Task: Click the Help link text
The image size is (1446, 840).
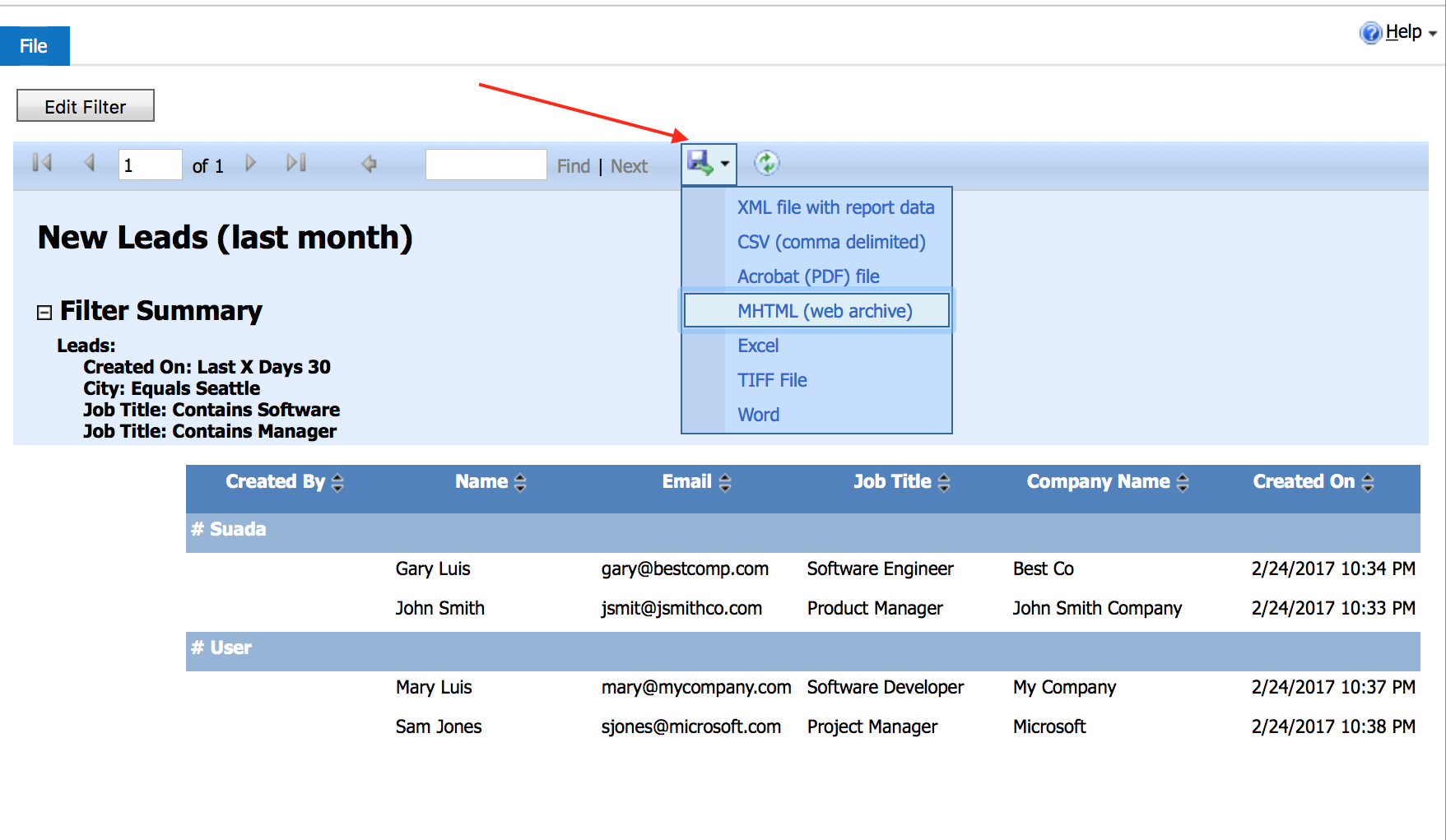Action: point(1403,32)
